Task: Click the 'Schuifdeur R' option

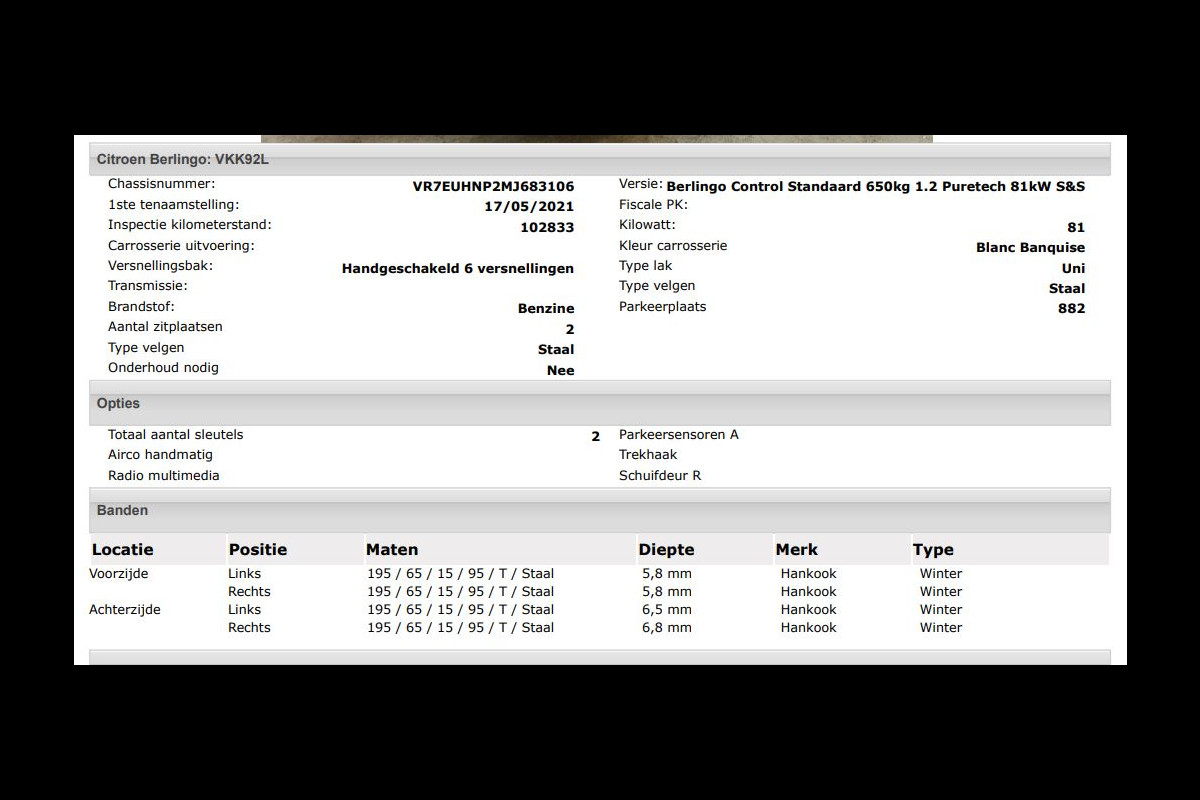Action: (660, 475)
